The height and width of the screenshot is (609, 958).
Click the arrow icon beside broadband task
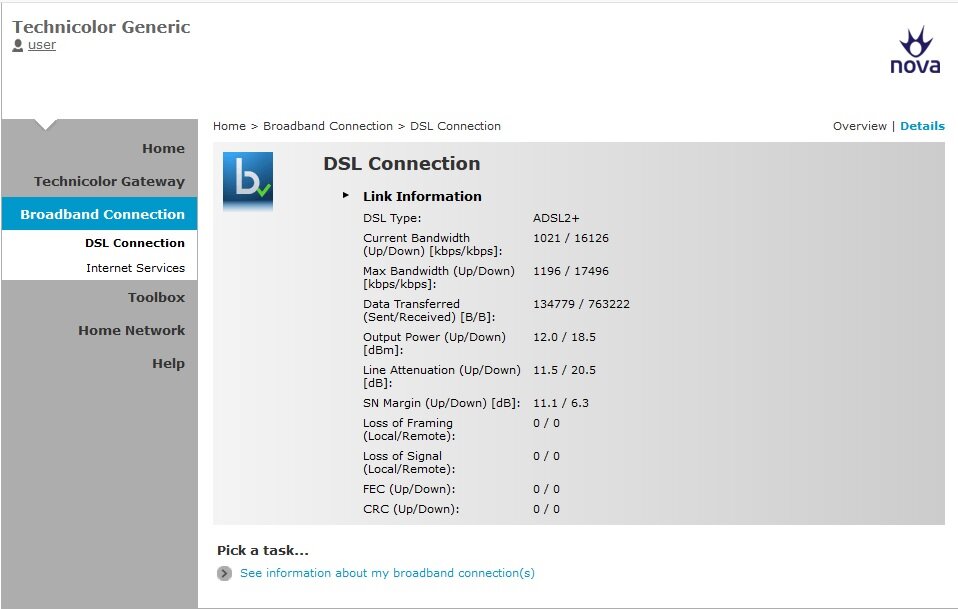tap(224, 573)
